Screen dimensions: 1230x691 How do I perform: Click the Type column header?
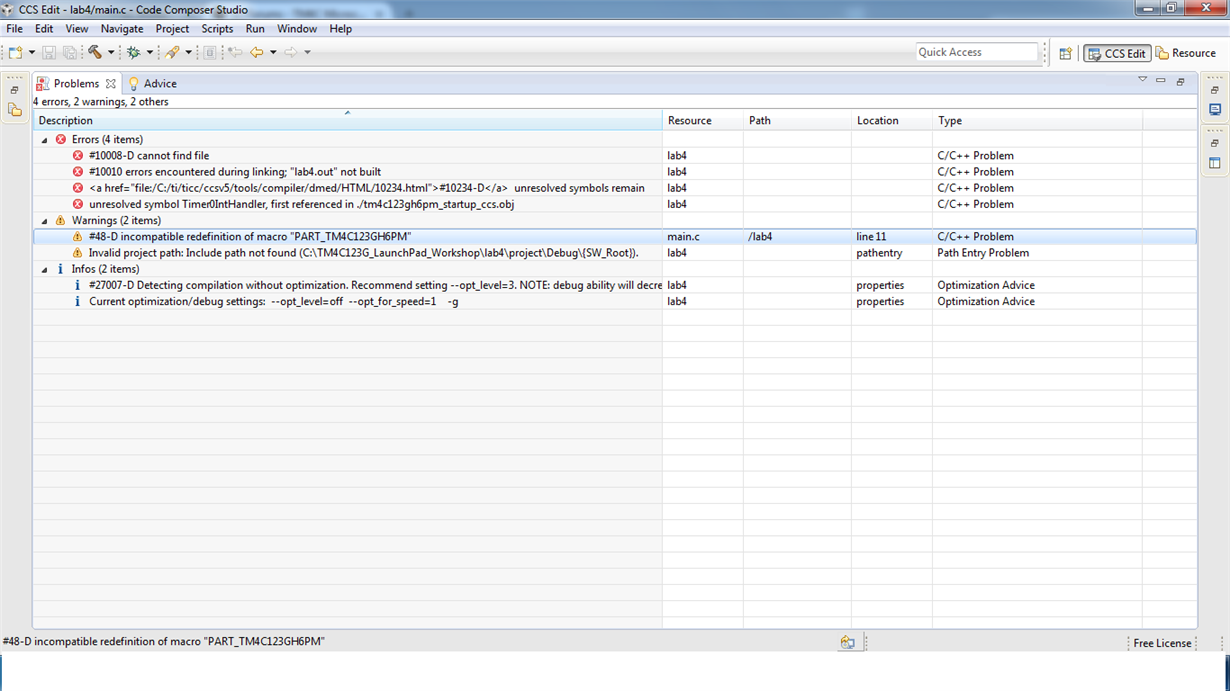tap(1037, 121)
